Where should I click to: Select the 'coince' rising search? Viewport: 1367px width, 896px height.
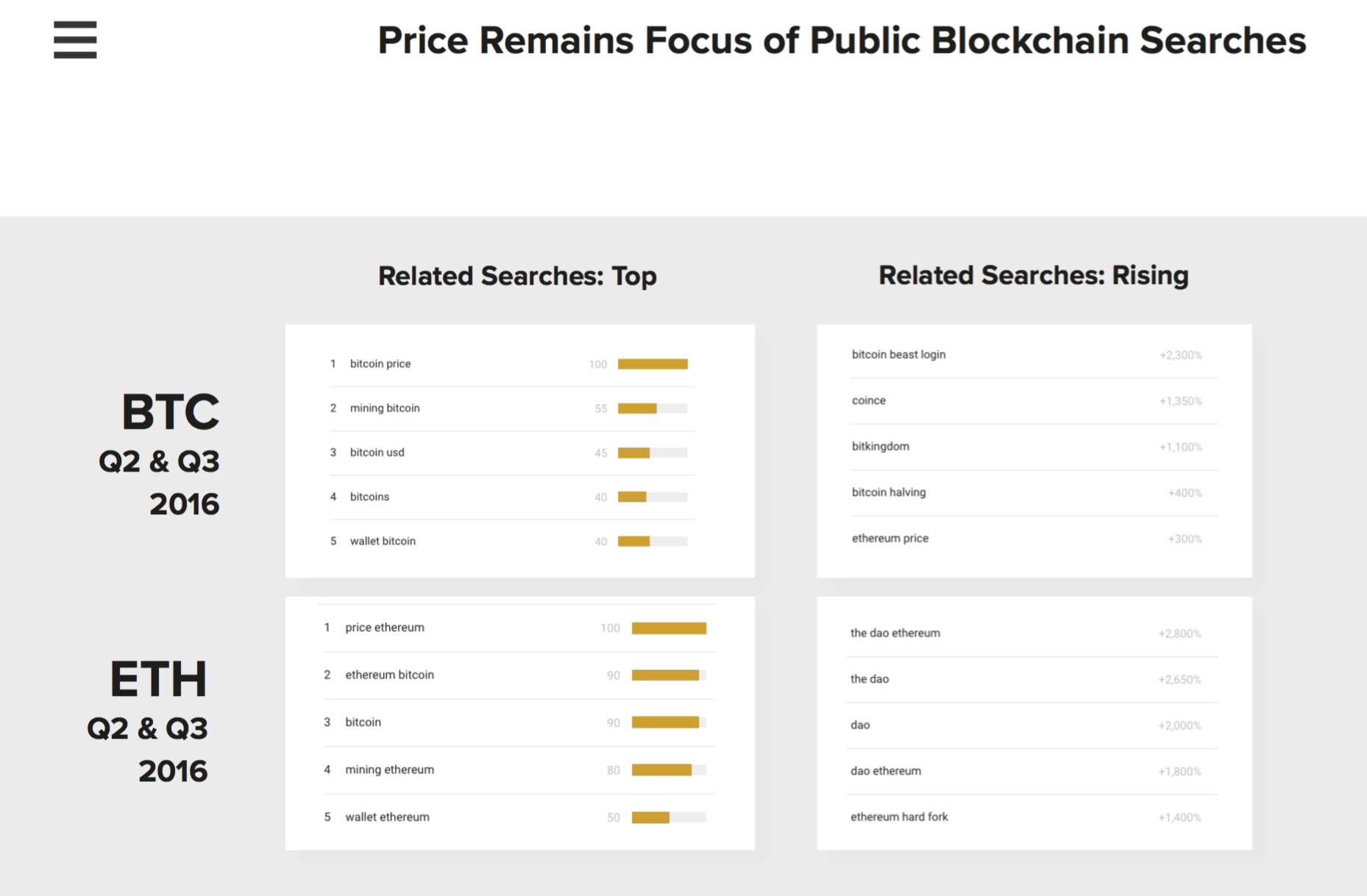point(868,401)
